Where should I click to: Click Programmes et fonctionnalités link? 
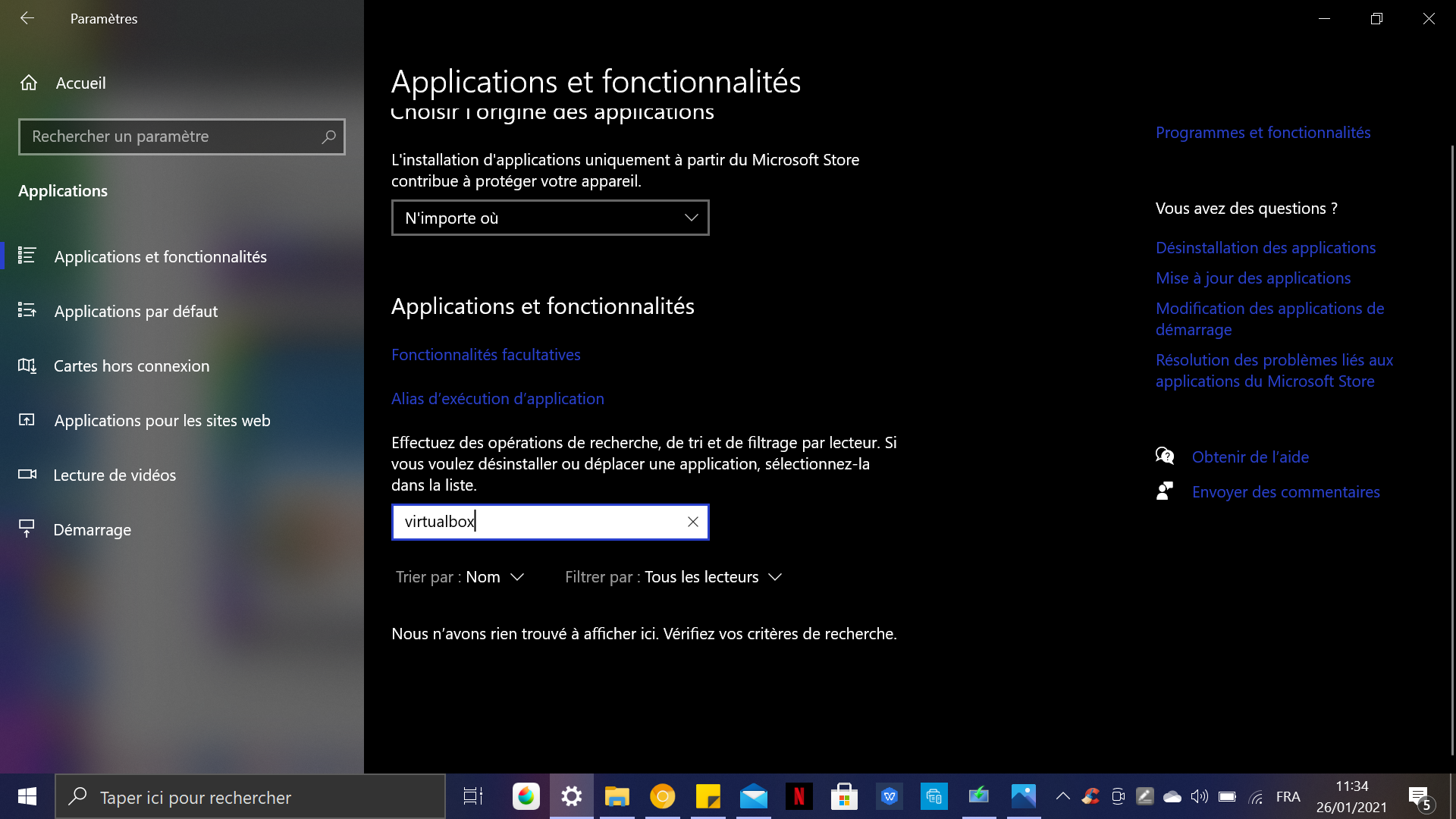pos(1263,132)
